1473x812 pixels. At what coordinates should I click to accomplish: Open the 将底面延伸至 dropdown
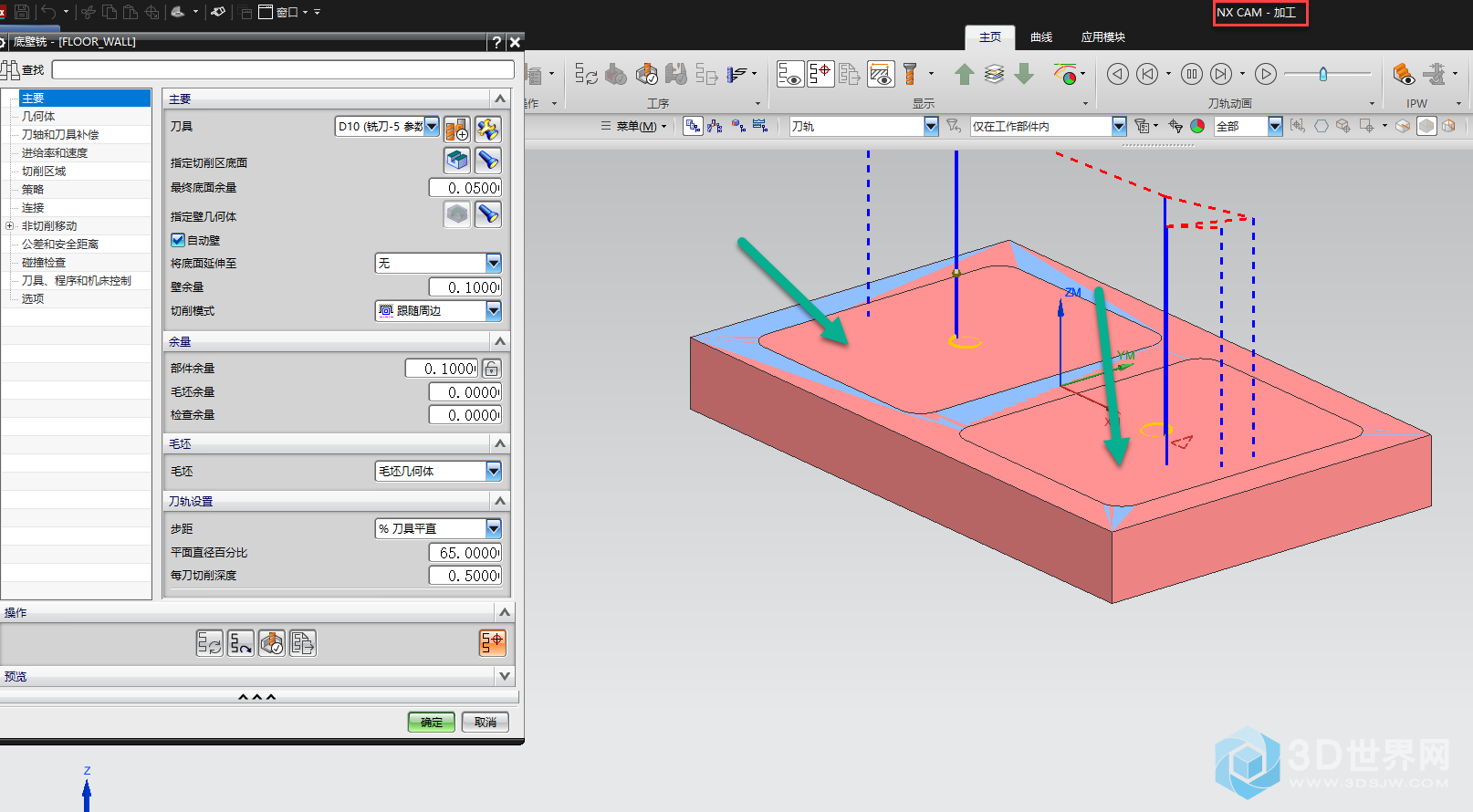[494, 263]
